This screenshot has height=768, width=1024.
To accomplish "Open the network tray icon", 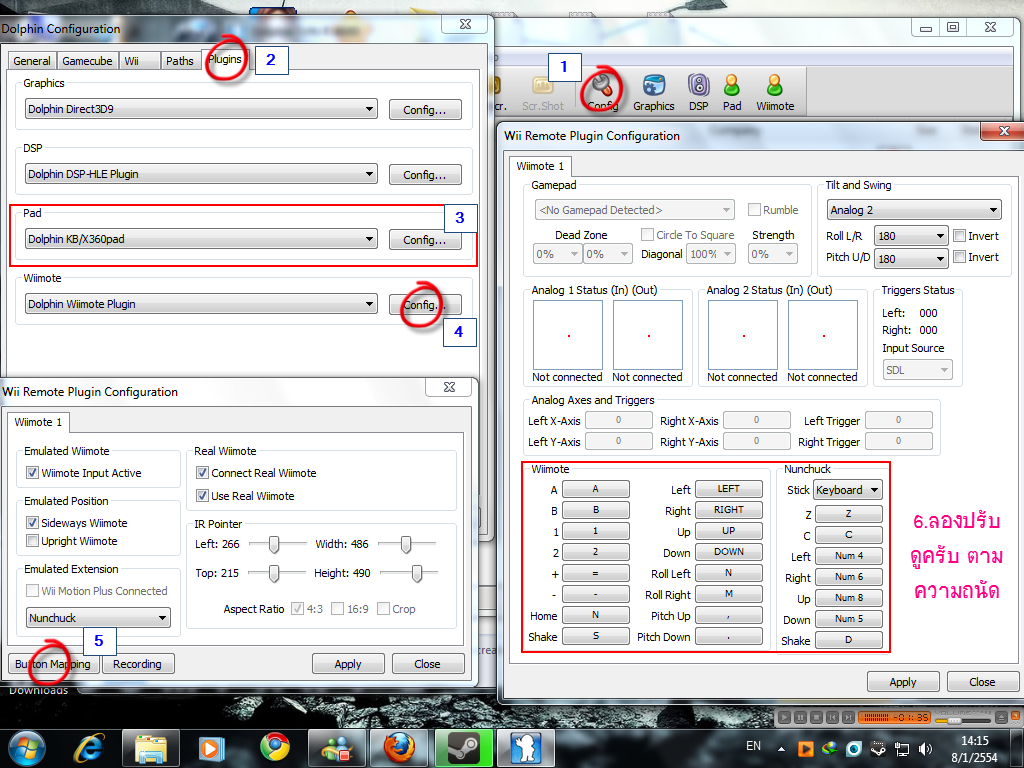I will (x=902, y=748).
